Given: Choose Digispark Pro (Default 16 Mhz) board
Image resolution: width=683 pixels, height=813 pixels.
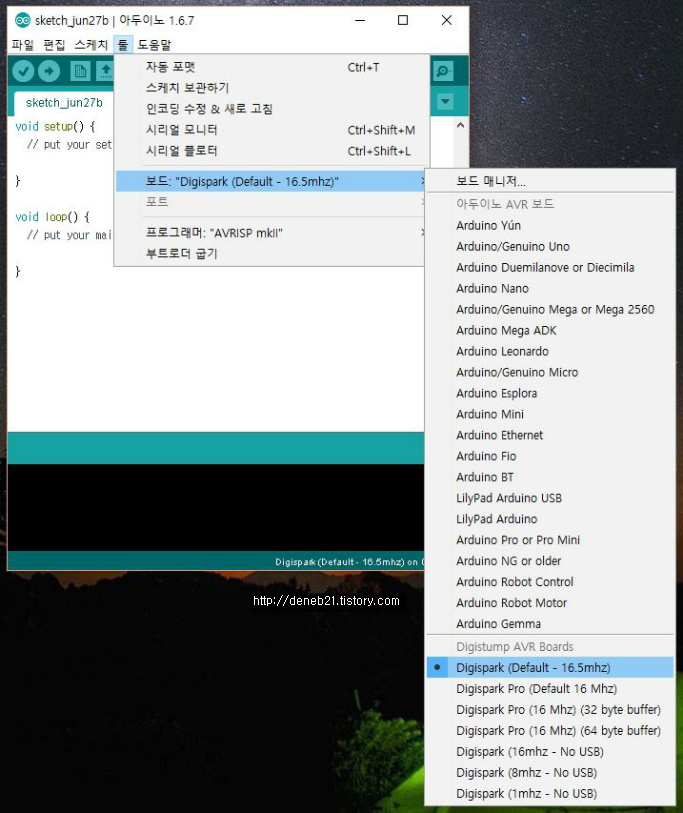Looking at the screenshot, I should tap(536, 688).
